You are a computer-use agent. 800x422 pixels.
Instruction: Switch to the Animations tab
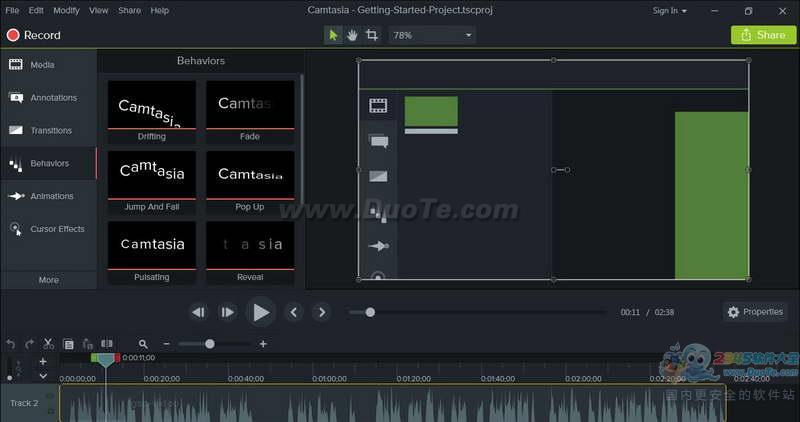48,196
